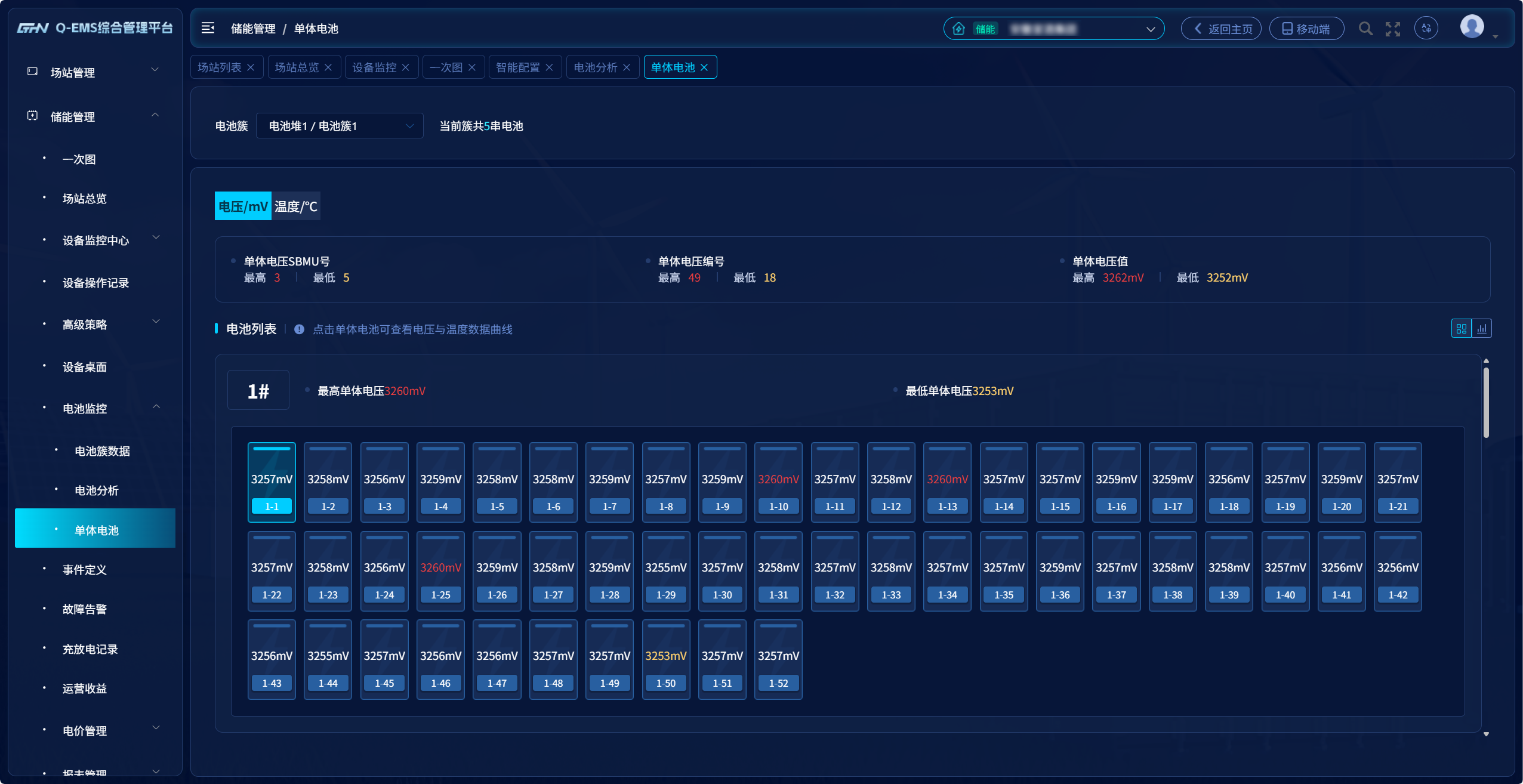Open the sidebar collapse icon next to breadcrumb
This screenshot has width=1523, height=784.
207,28
